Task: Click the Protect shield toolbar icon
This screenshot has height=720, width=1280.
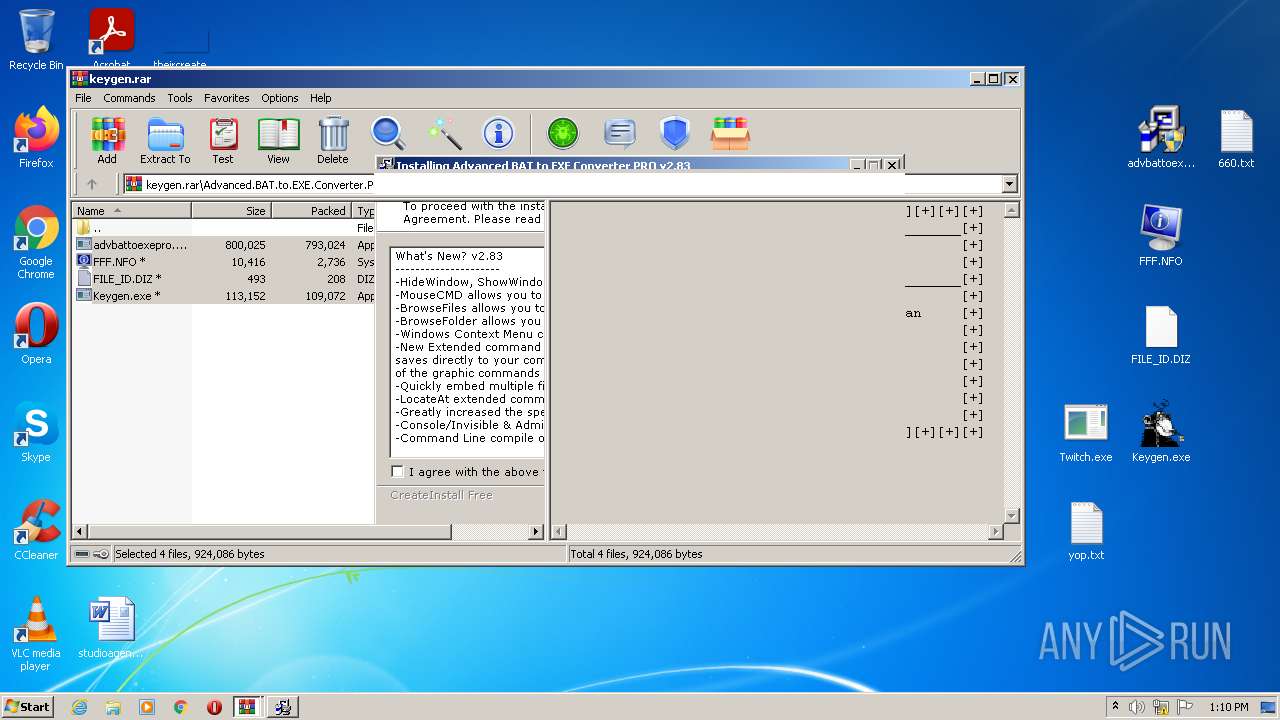Action: (x=675, y=133)
